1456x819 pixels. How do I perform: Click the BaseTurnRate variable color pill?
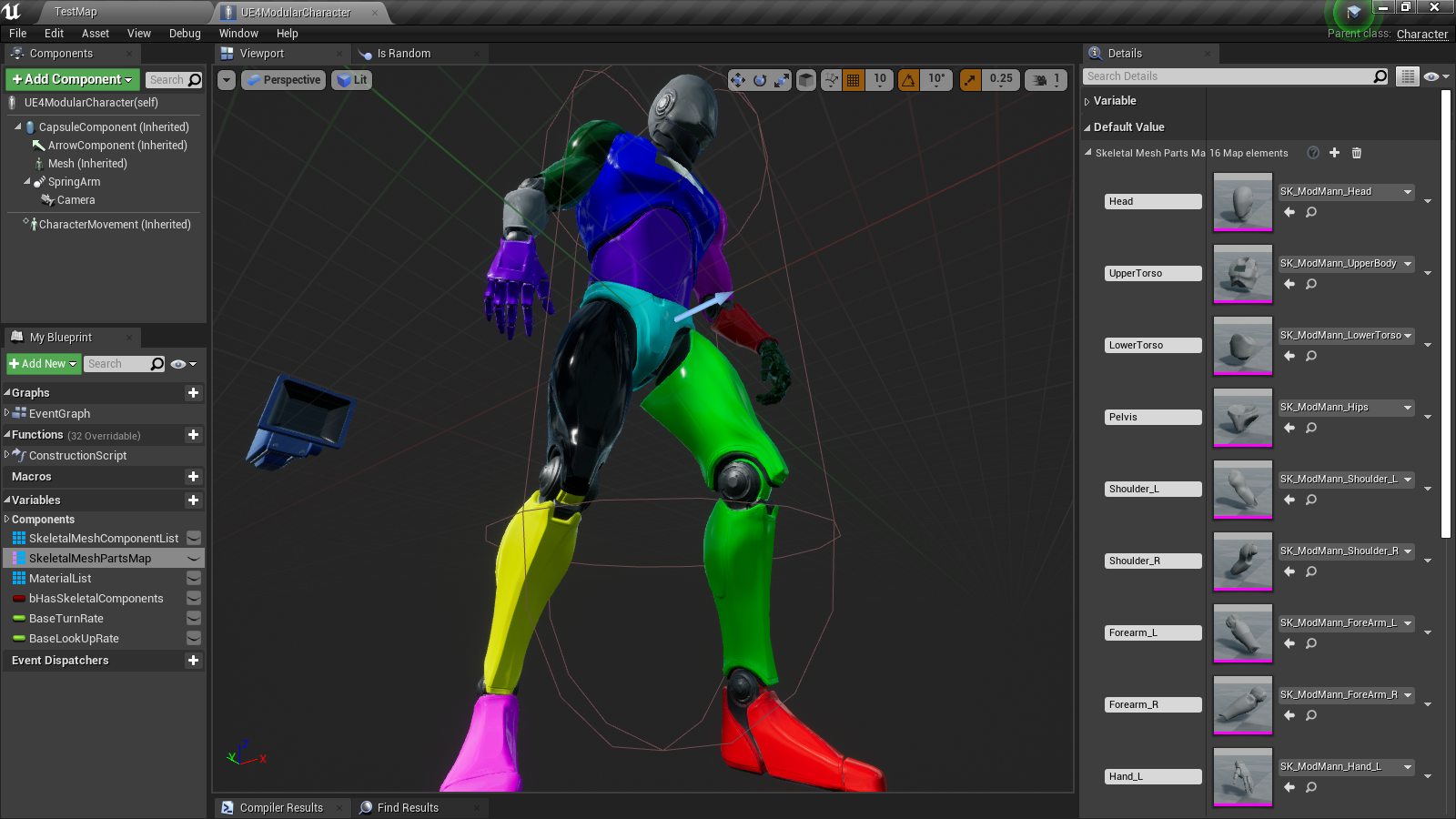pos(19,618)
